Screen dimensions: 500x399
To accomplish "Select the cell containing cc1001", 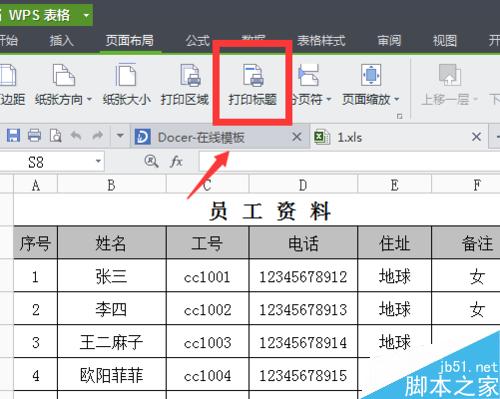I will pyautogui.click(x=207, y=276).
